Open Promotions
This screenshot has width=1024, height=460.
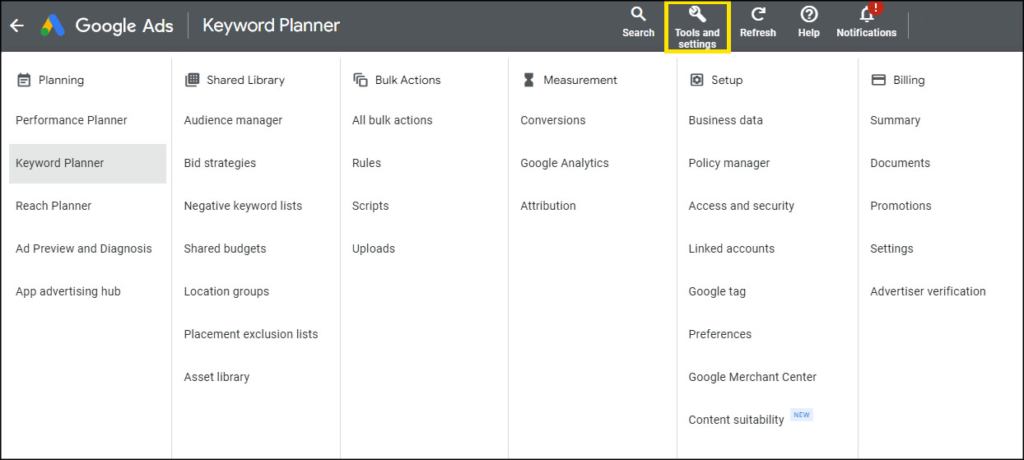[901, 206]
